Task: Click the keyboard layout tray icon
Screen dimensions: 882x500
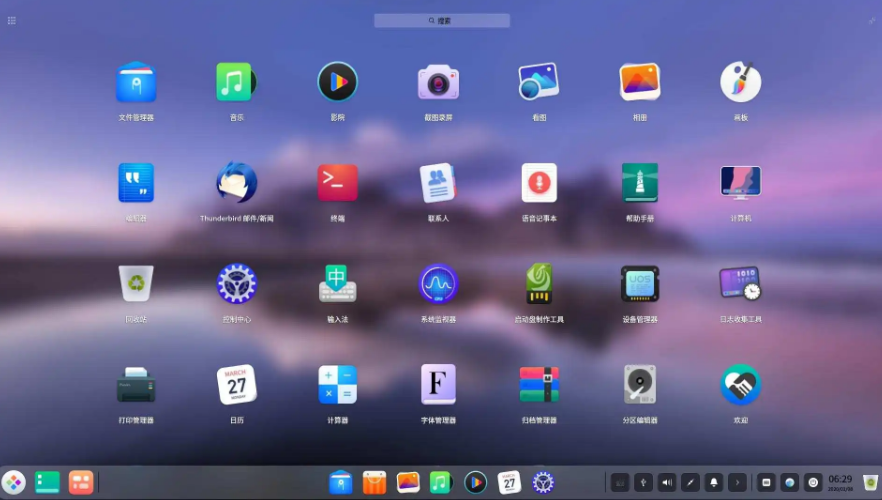Action: [x=620, y=483]
